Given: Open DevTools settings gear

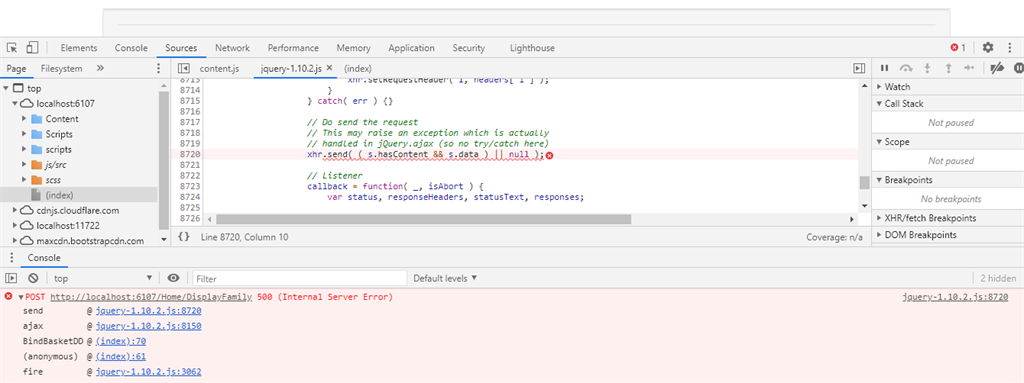Looking at the screenshot, I should (x=988, y=48).
